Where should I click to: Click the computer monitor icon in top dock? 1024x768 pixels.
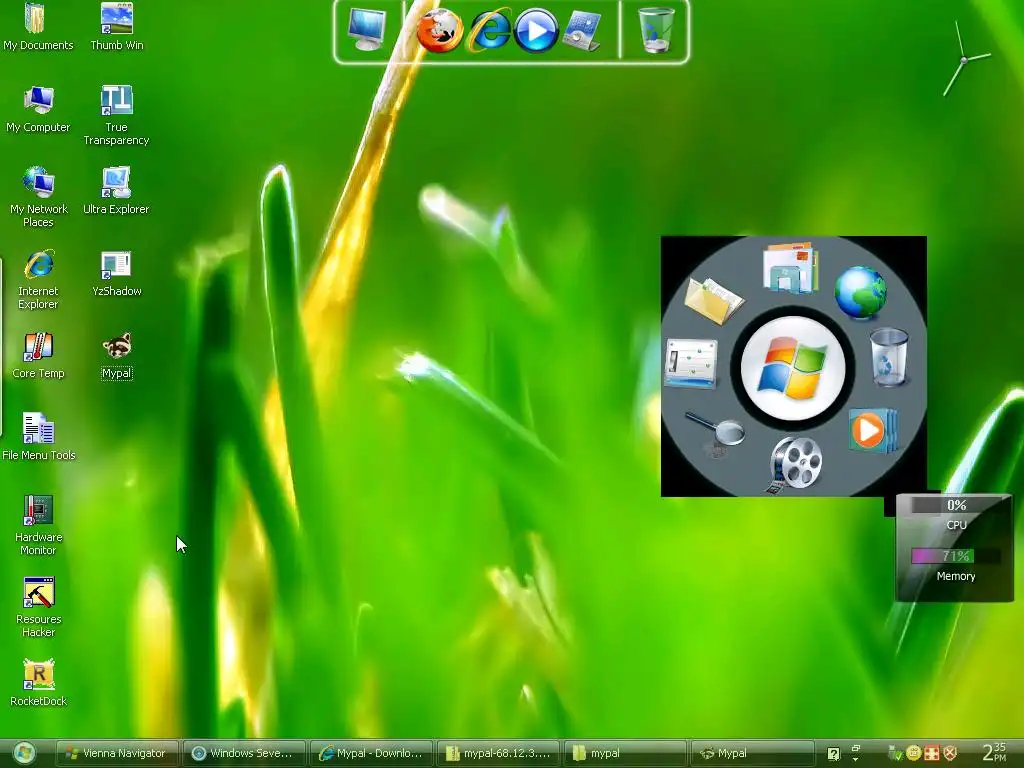click(367, 30)
